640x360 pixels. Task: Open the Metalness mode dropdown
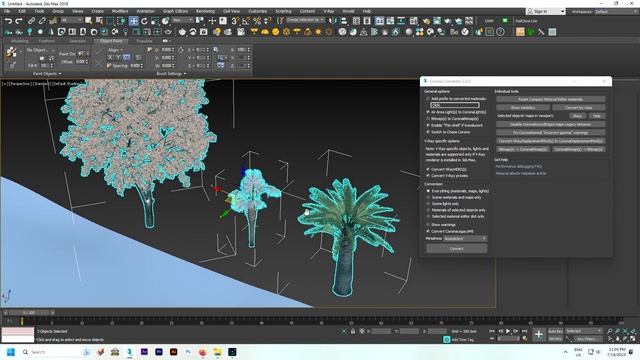pyautogui.click(x=465, y=238)
